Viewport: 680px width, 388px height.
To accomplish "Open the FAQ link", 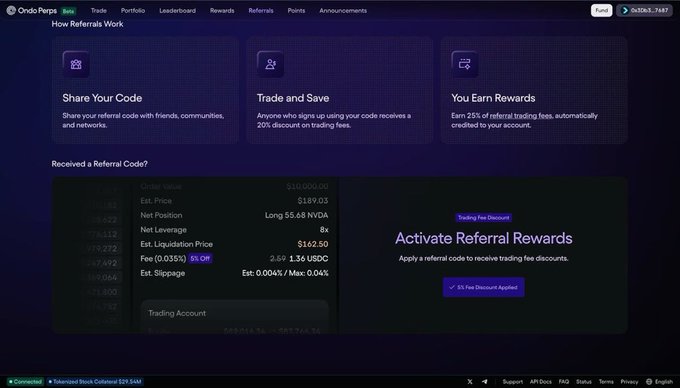I will coord(564,381).
